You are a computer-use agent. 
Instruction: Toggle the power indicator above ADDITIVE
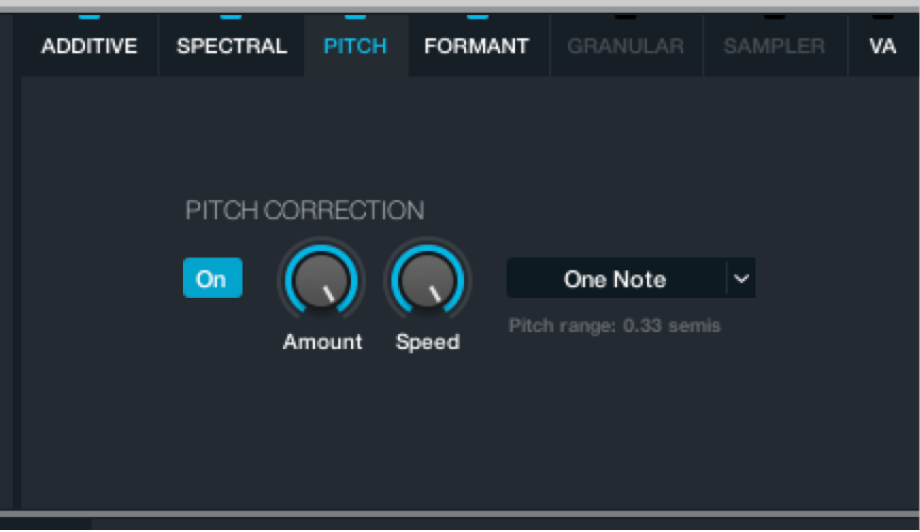click(89, 15)
